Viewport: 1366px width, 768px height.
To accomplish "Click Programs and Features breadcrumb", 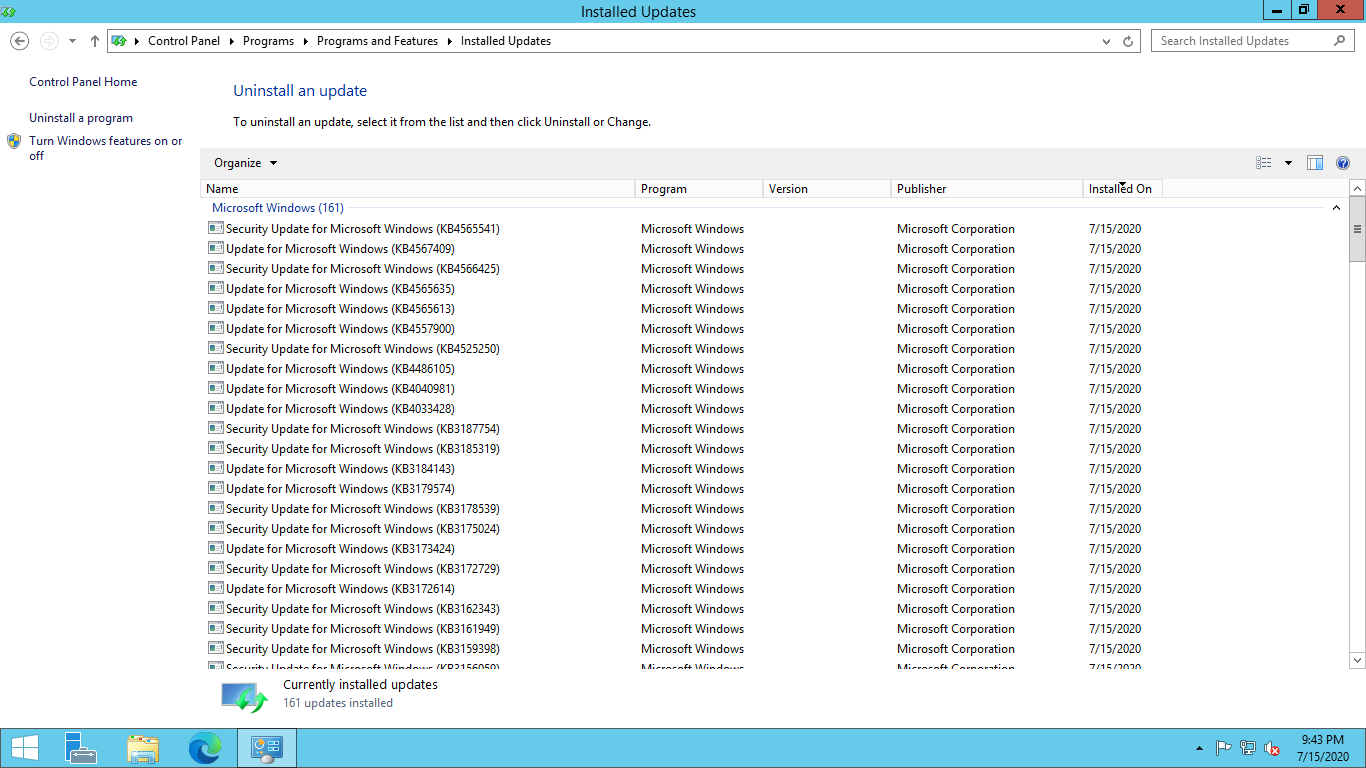I will (x=377, y=41).
